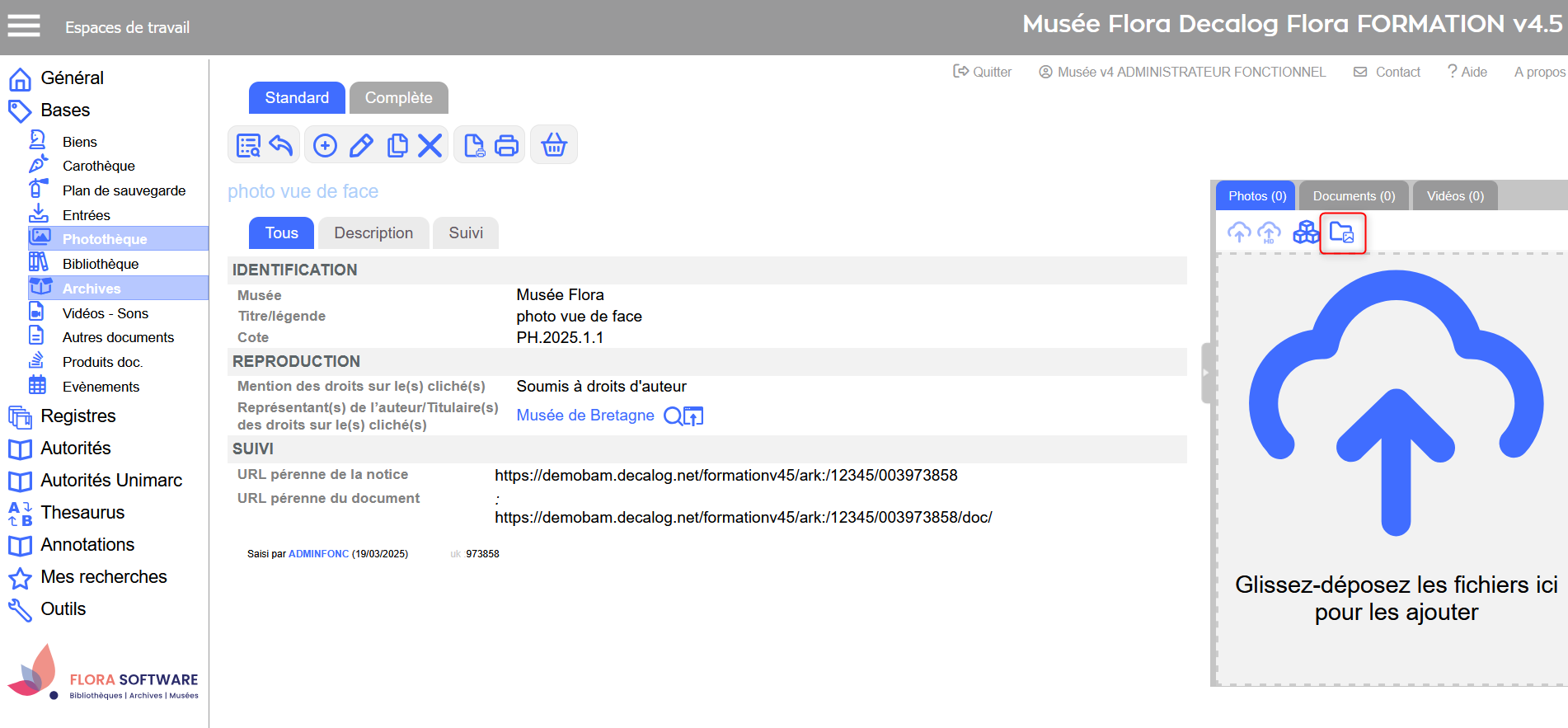Click the back arrow return icon
1568x728 pixels.
point(281,146)
